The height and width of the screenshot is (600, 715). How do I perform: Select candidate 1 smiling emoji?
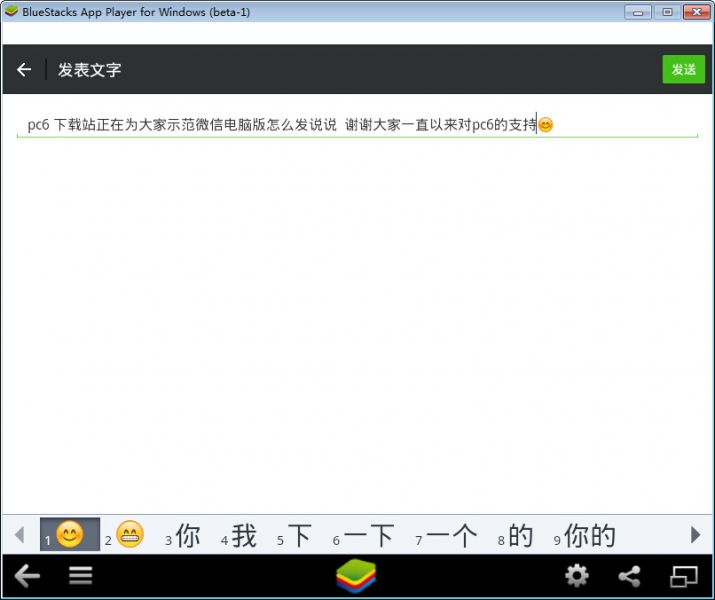coord(70,534)
